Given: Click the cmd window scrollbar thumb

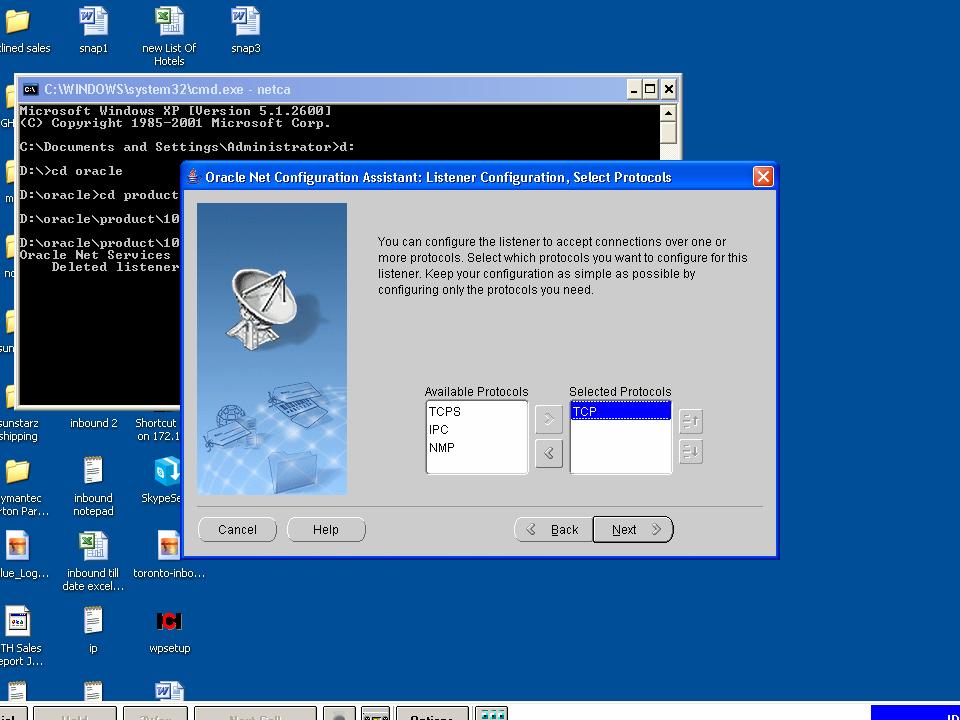Looking at the screenshot, I should [669, 133].
